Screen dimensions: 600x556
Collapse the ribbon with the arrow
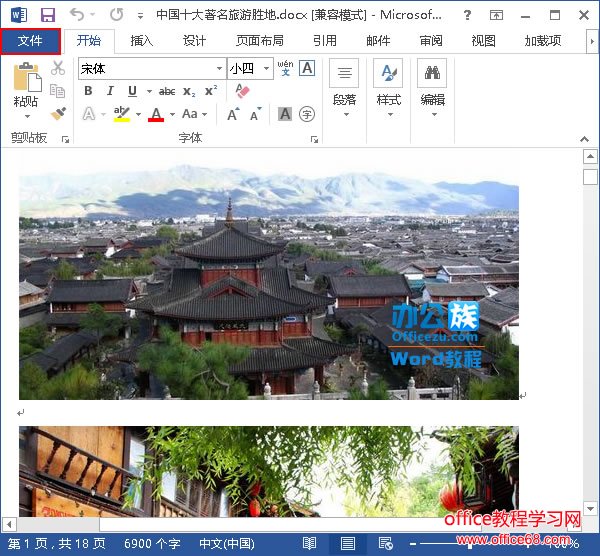click(x=584, y=139)
